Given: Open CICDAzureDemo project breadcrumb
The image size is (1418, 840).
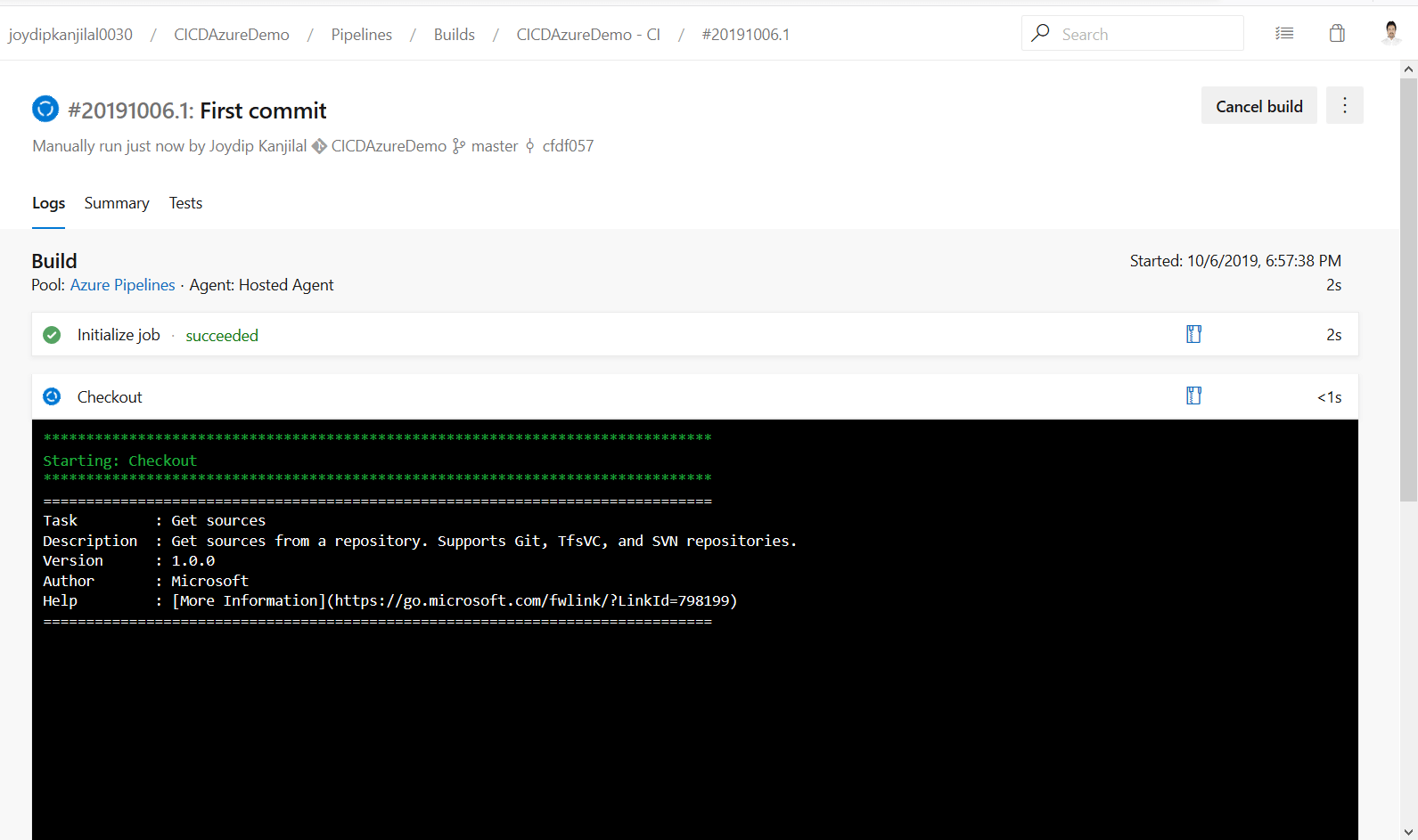Looking at the screenshot, I should pyautogui.click(x=232, y=35).
